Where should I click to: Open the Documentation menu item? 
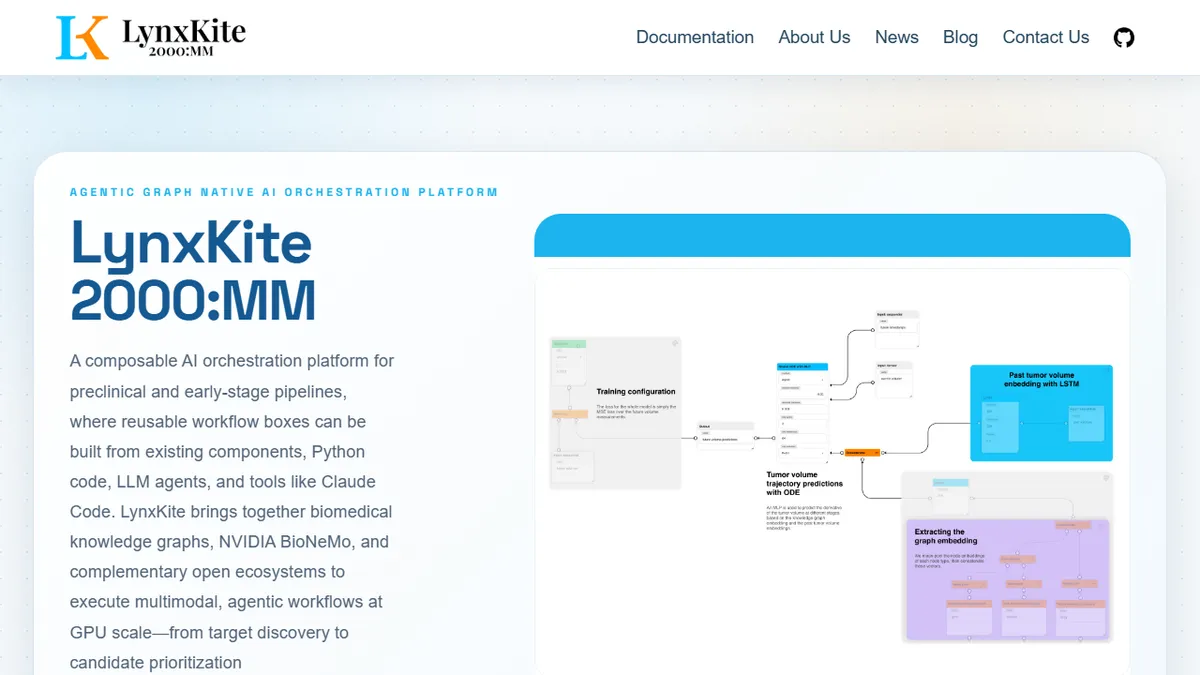(695, 37)
